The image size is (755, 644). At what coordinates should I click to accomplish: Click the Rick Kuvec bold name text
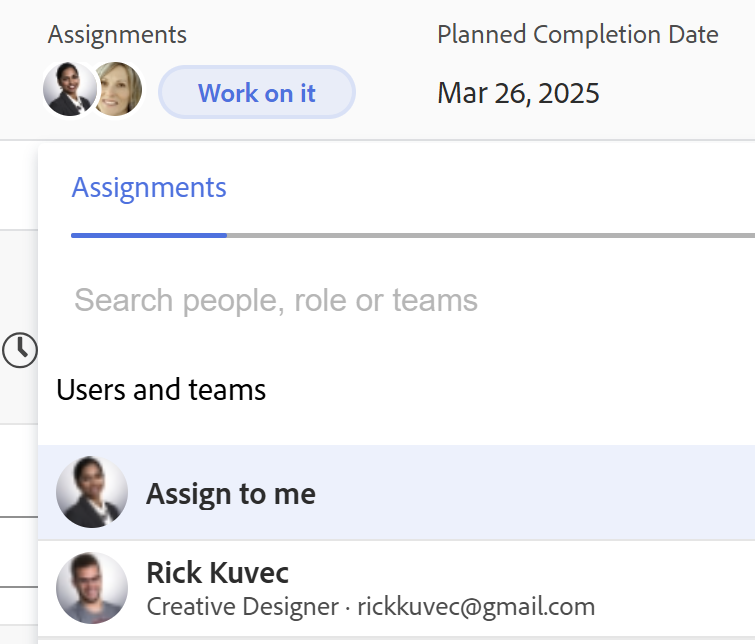(x=217, y=573)
